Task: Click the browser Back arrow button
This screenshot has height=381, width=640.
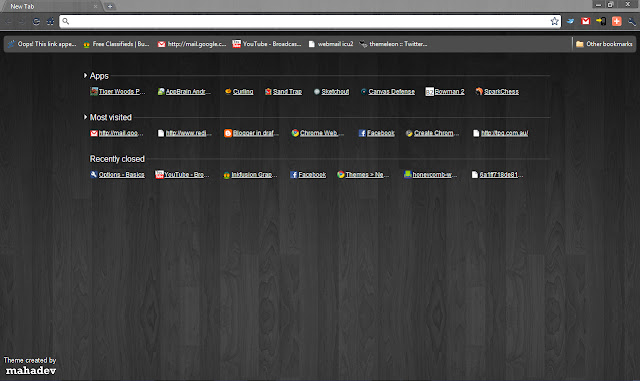Action: coord(9,22)
